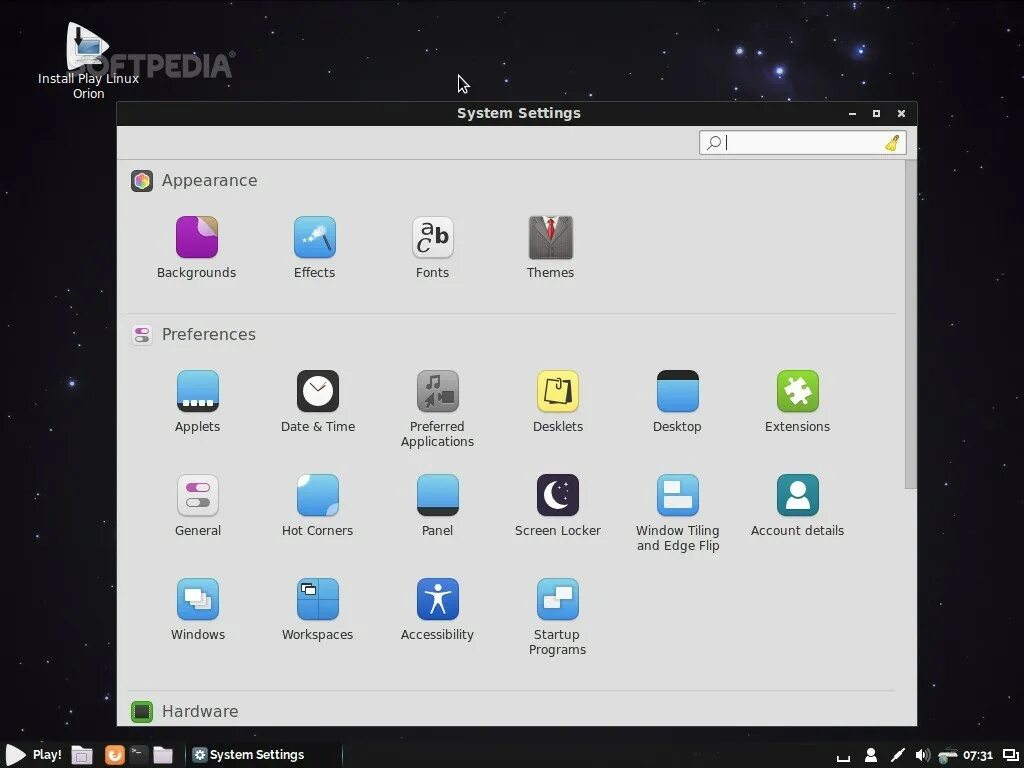The image size is (1024, 768).
Task: Open Screen Locker settings
Action: tap(558, 505)
